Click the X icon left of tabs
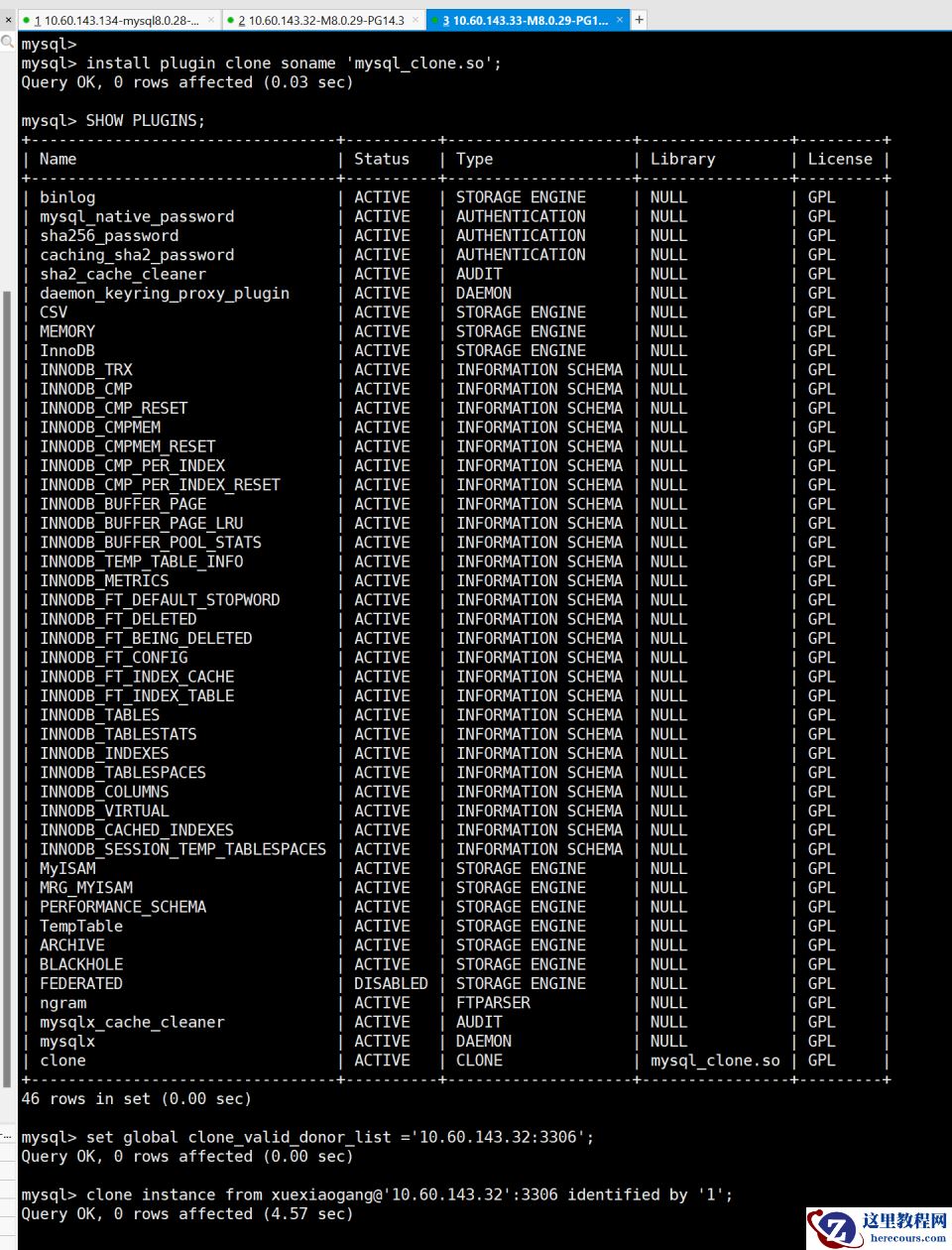This screenshot has width=952, height=1250. click(8, 20)
